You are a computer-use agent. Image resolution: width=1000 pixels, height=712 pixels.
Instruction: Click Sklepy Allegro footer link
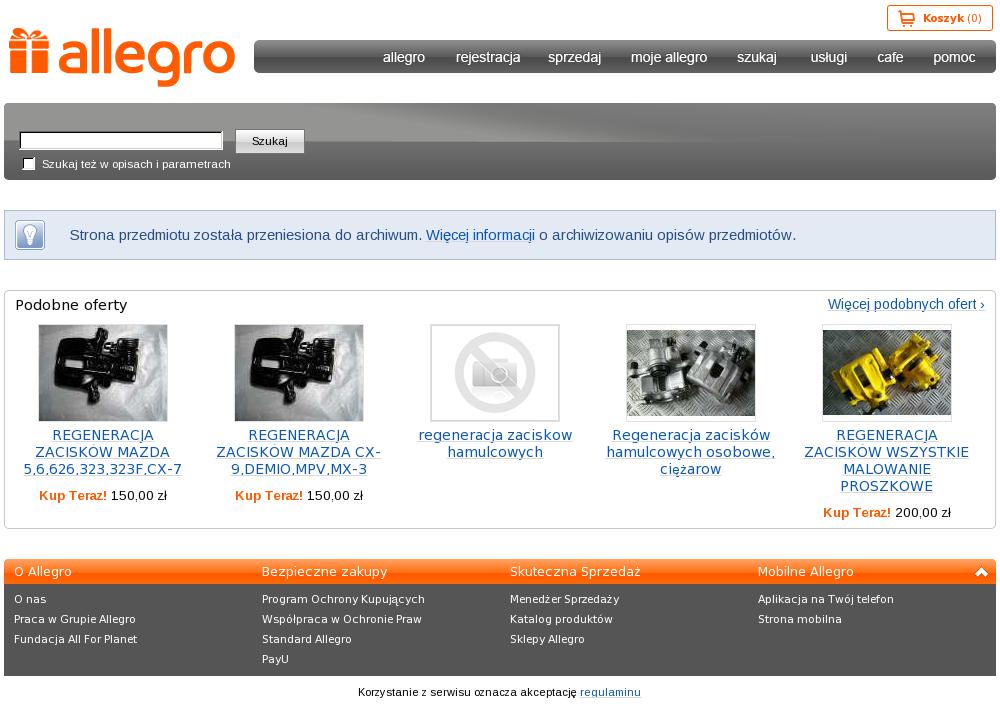coord(547,639)
